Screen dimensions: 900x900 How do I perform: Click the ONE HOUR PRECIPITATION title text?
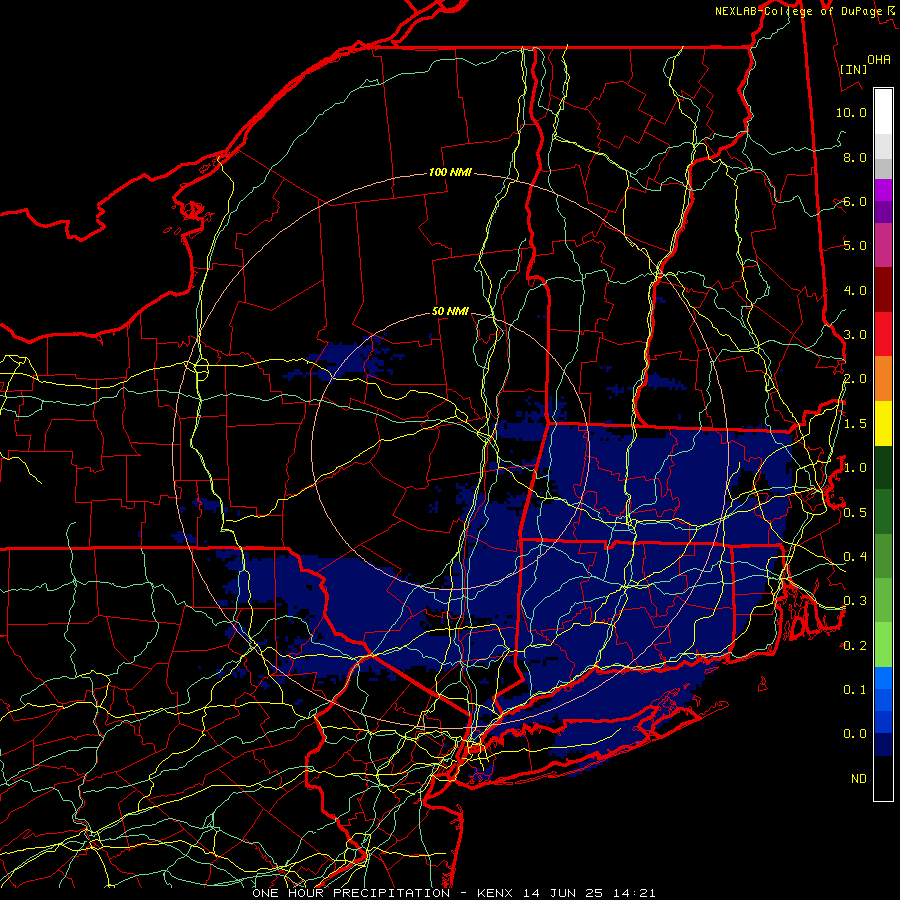[351, 893]
